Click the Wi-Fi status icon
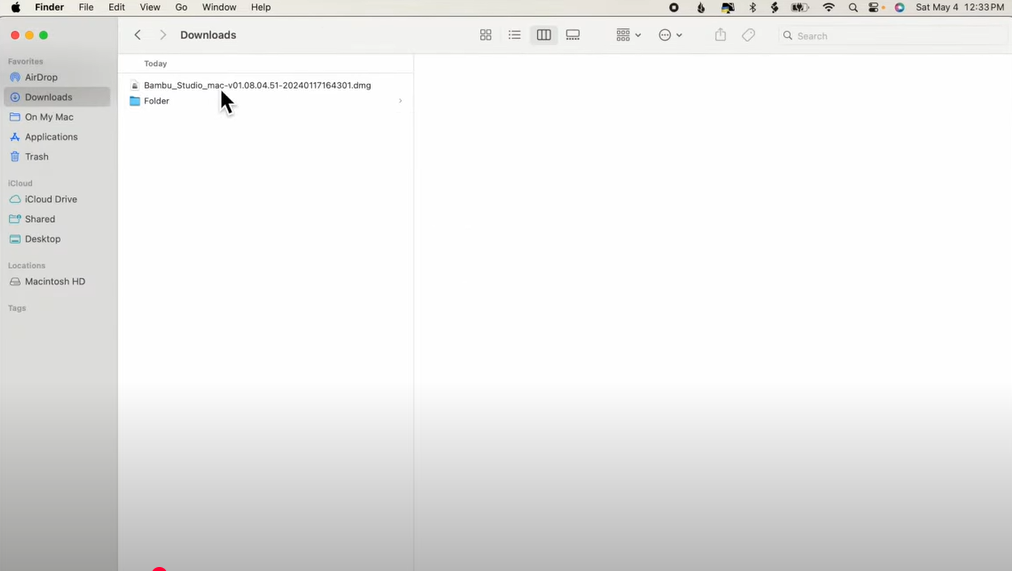Image resolution: width=1012 pixels, height=571 pixels. click(x=829, y=7)
